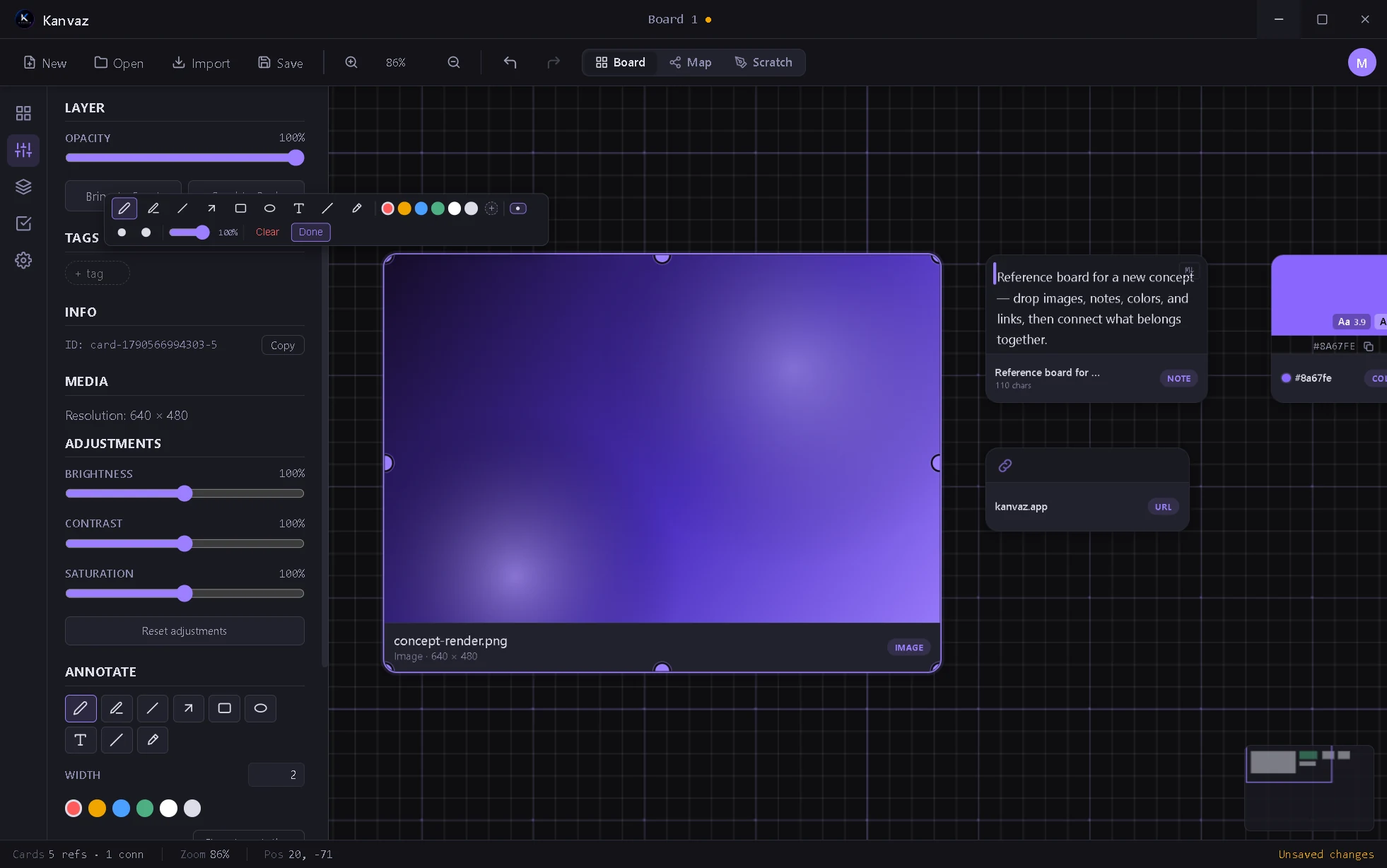Copy the card ID

(x=283, y=345)
